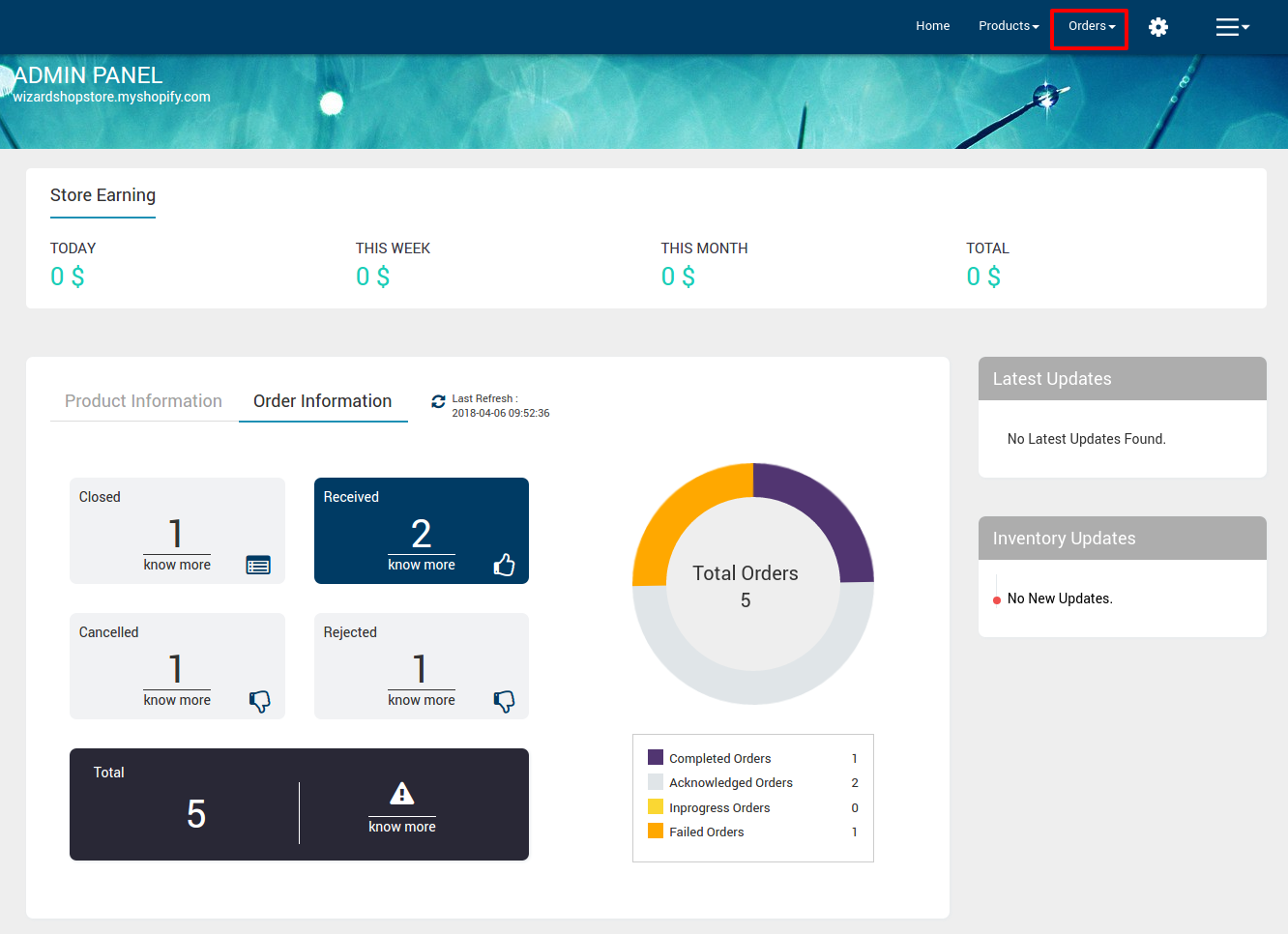This screenshot has height=934, width=1288.
Task: Expand the Products dropdown menu
Action: pyautogui.click(x=1008, y=26)
